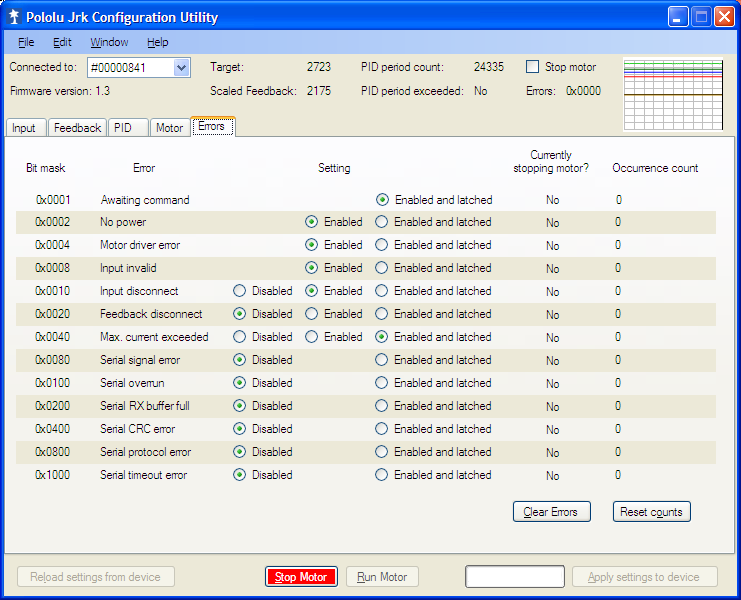Viewport: 741px width, 600px height.
Task: Select Disabled for Serial signal error
Action: (x=240, y=360)
